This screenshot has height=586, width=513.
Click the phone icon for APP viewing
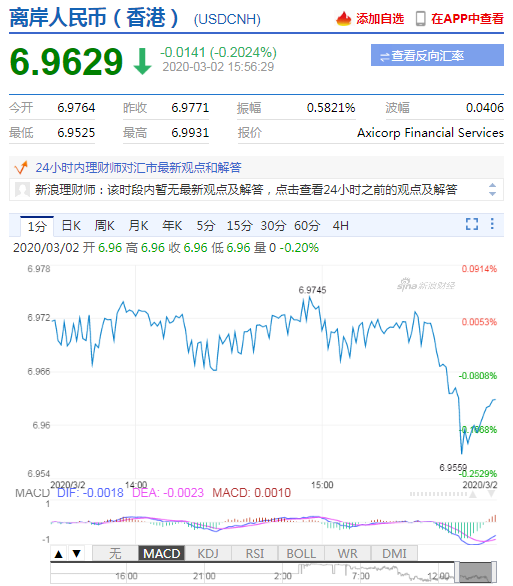(x=421, y=18)
